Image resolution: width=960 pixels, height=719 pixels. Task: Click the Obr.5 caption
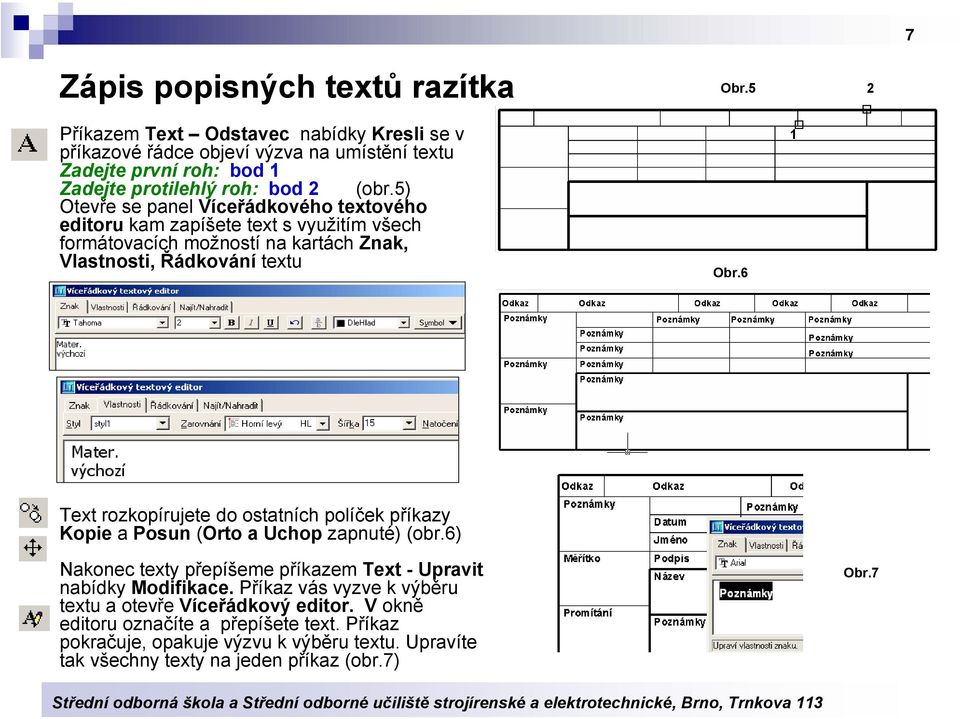click(x=738, y=88)
